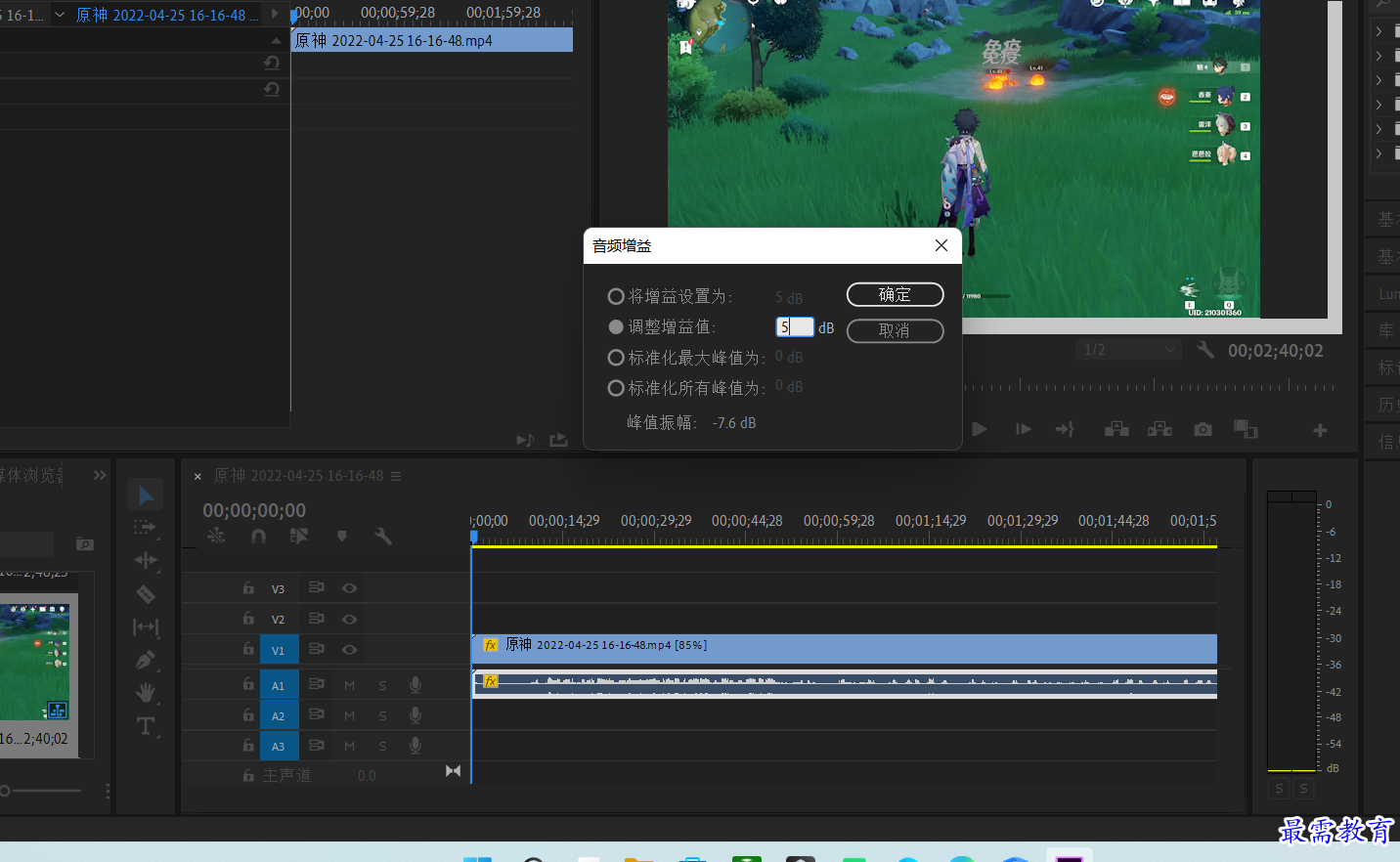Click timeline playhead timecode 00;00;00;00
This screenshot has height=862, width=1400.
tap(254, 510)
